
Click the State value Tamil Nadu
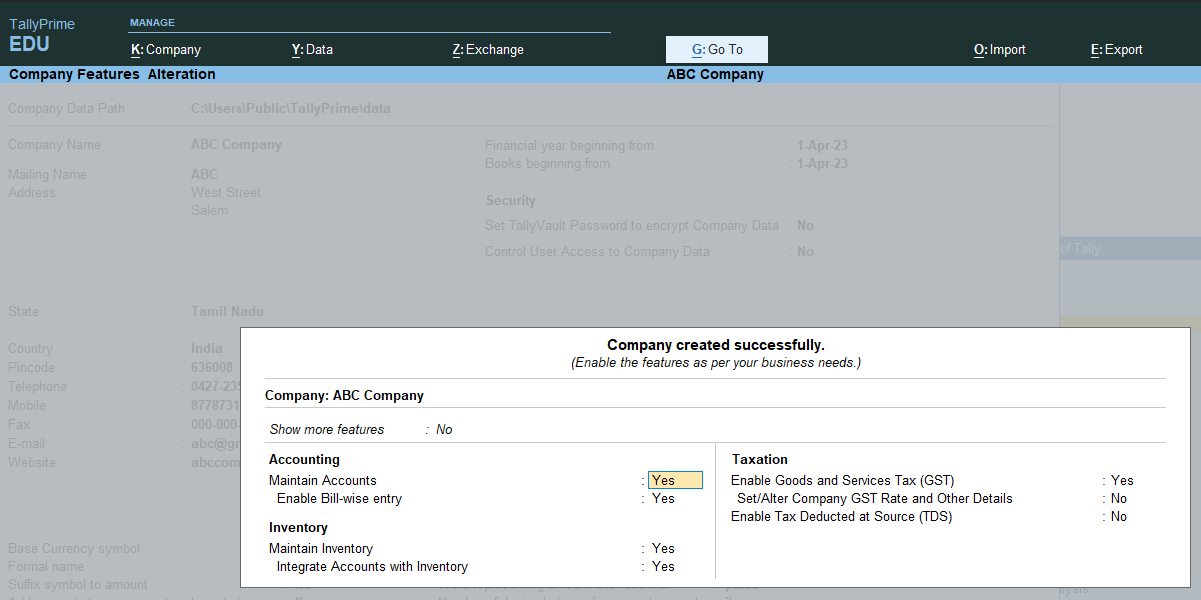(227, 311)
